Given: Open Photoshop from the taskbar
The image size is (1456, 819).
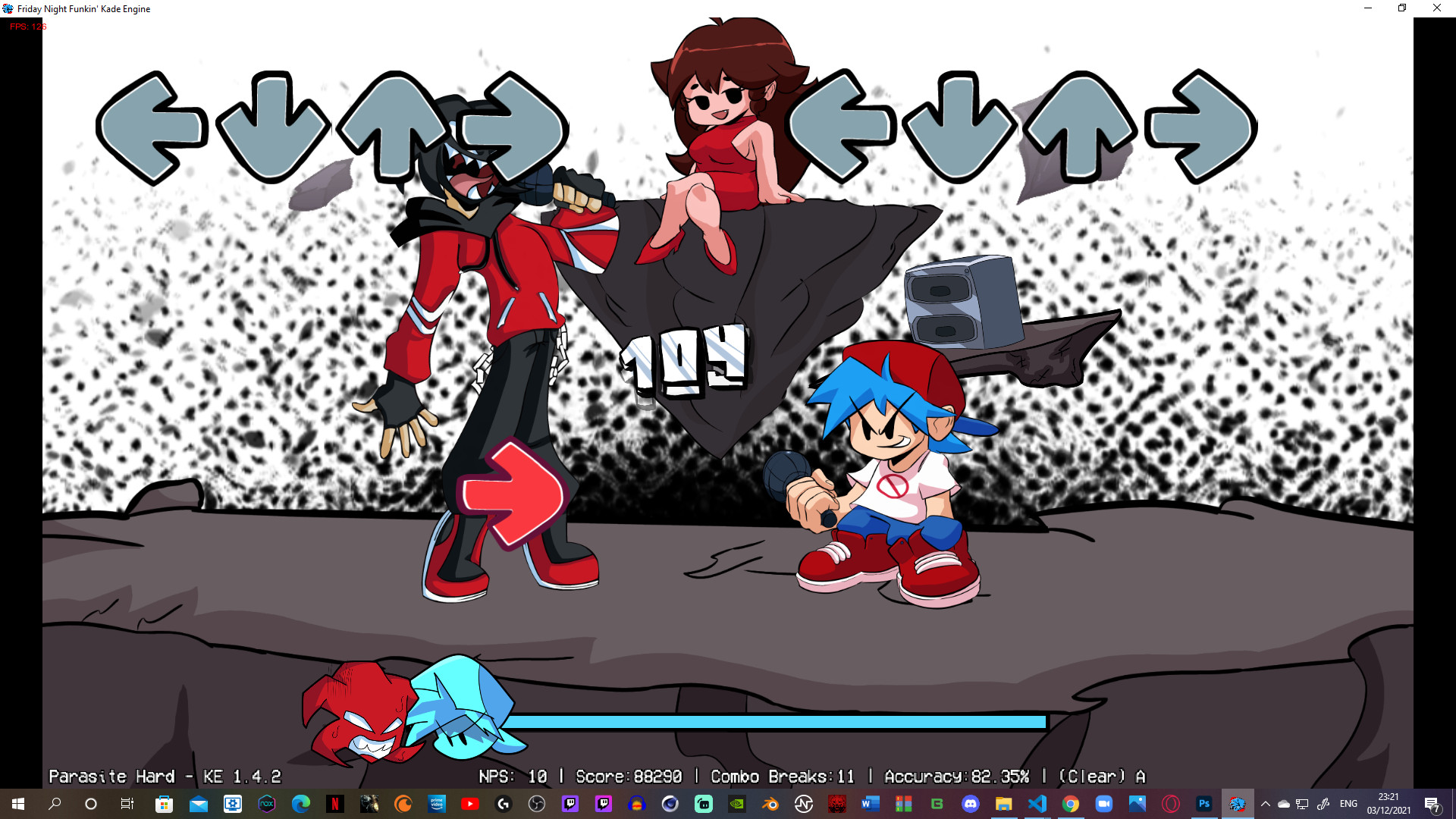Looking at the screenshot, I should tap(1204, 804).
